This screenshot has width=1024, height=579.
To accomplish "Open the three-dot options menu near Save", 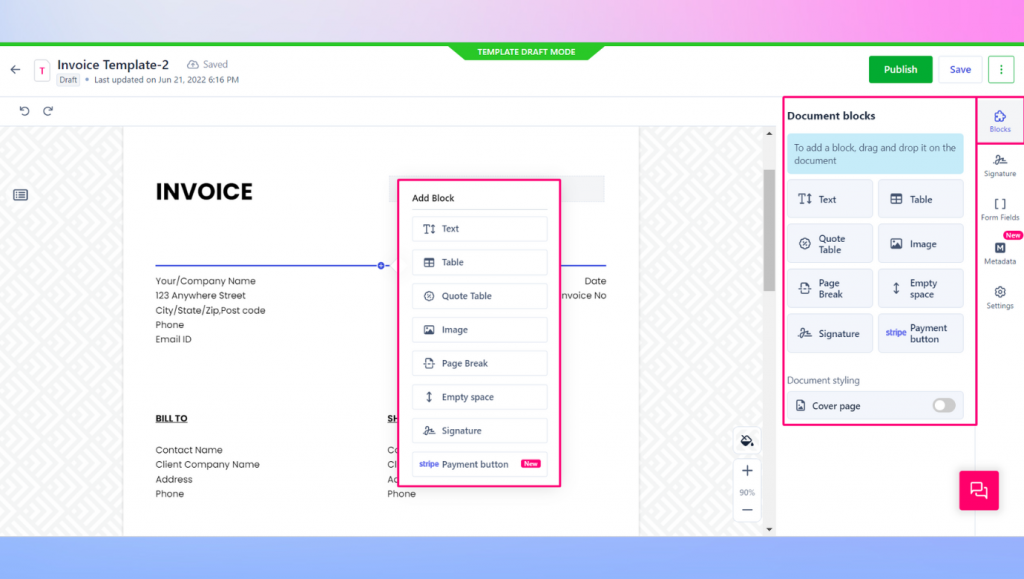I will click(x=1001, y=69).
